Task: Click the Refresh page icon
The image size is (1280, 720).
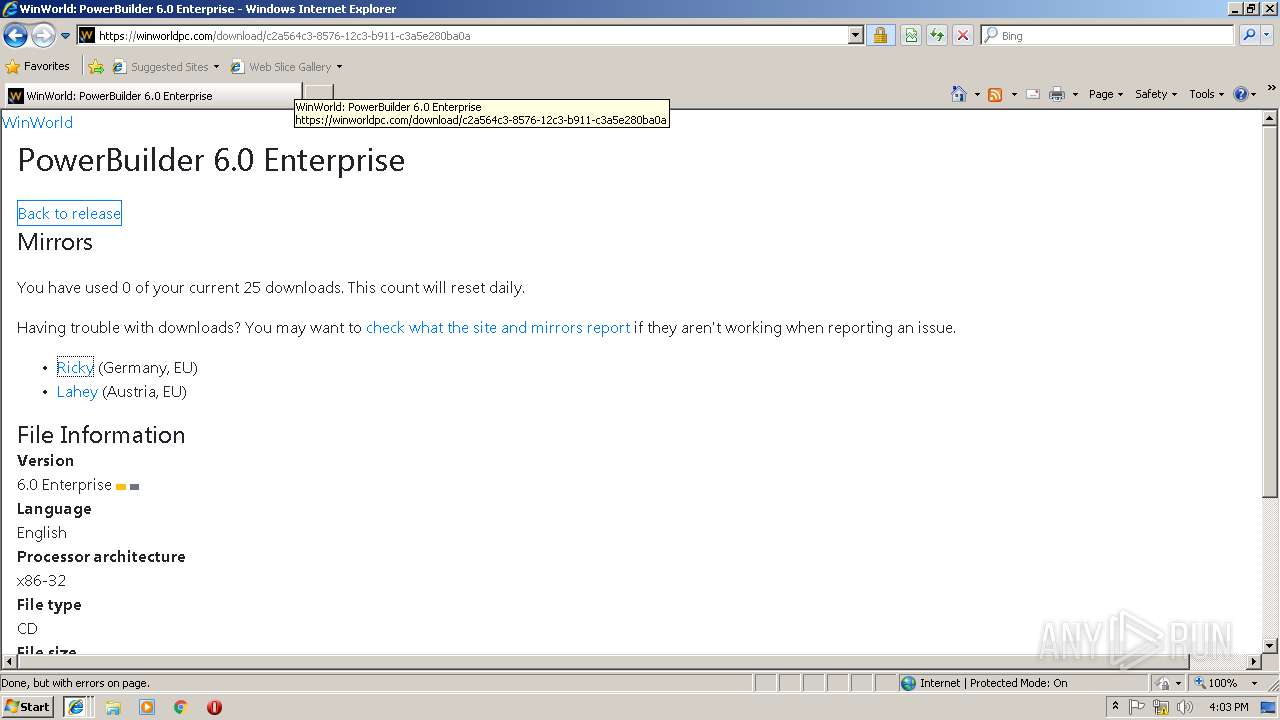Action: pyautogui.click(x=937, y=35)
